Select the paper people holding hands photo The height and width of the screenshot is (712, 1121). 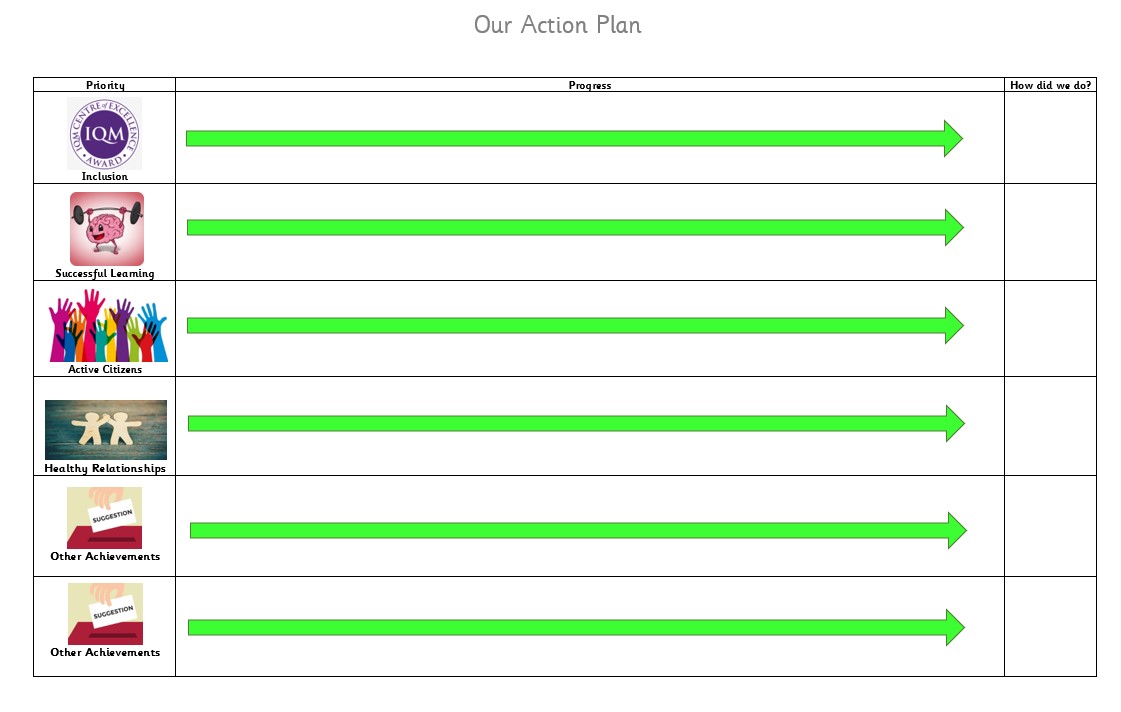pyautogui.click(x=106, y=429)
